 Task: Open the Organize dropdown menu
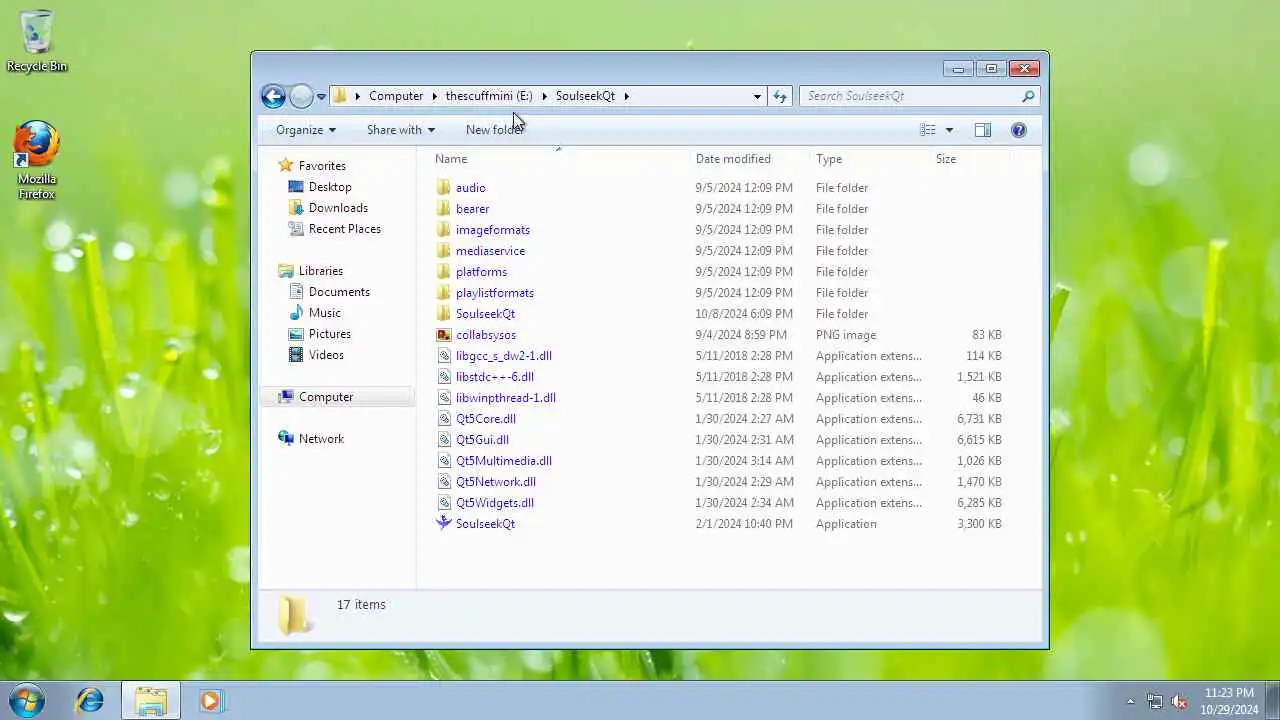pos(306,130)
